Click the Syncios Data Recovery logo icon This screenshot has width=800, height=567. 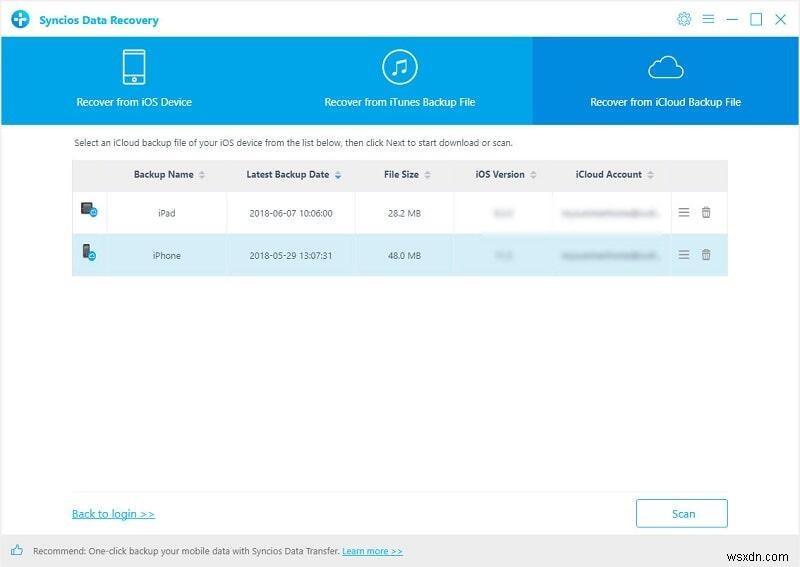(x=20, y=19)
